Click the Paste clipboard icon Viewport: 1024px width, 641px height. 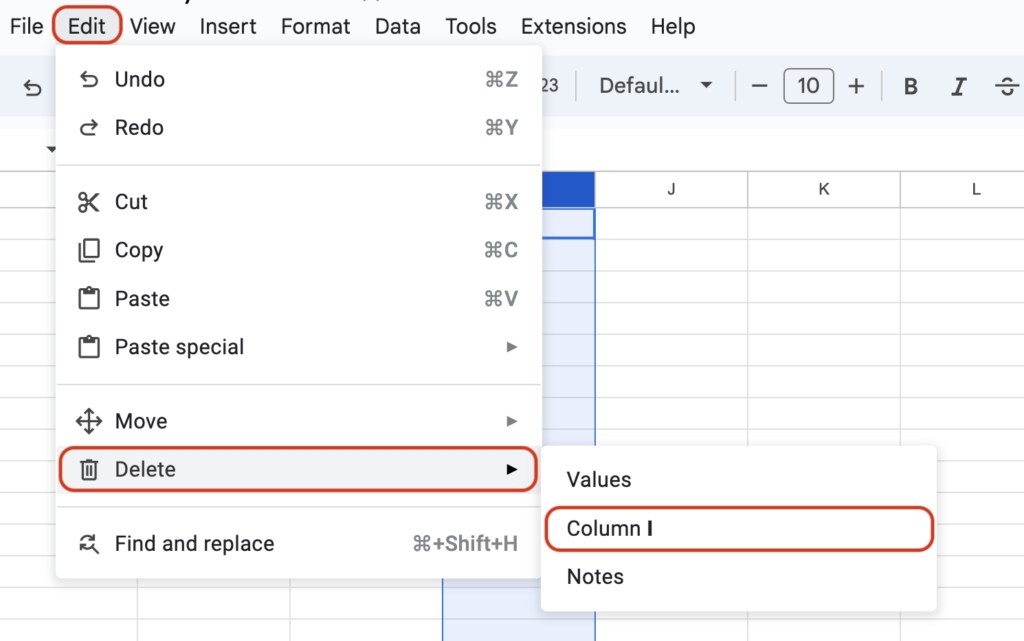coord(88,298)
